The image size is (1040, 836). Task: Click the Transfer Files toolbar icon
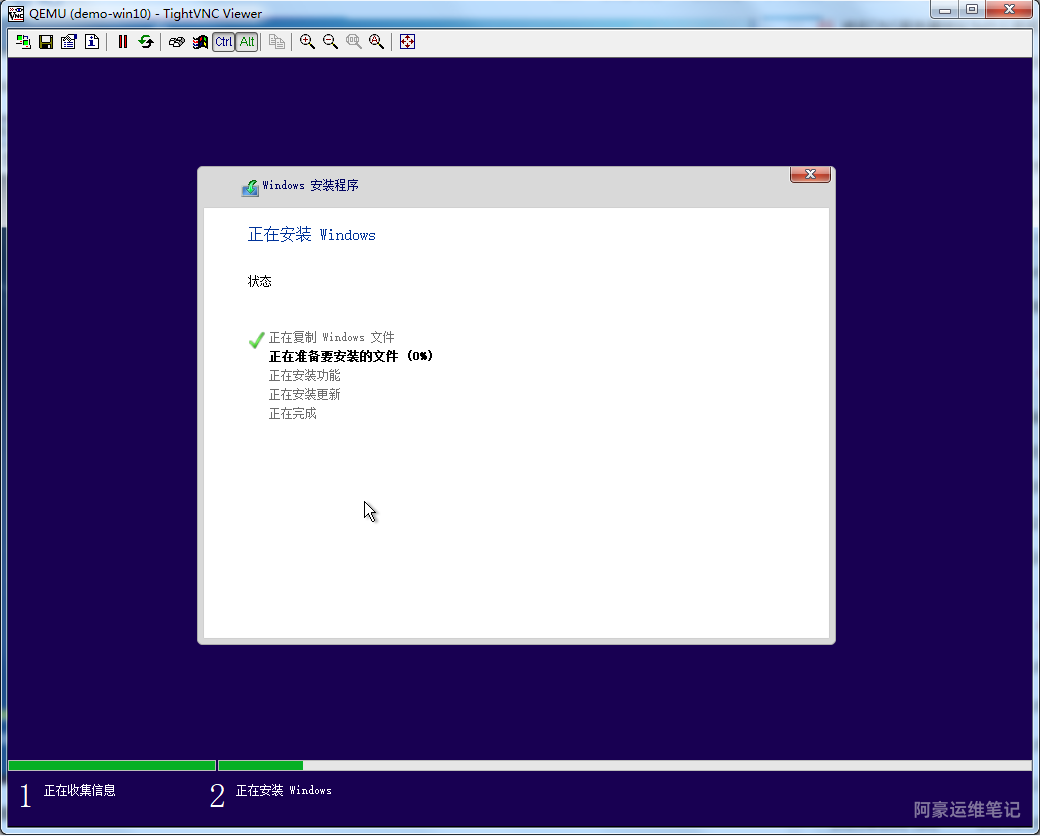click(277, 42)
